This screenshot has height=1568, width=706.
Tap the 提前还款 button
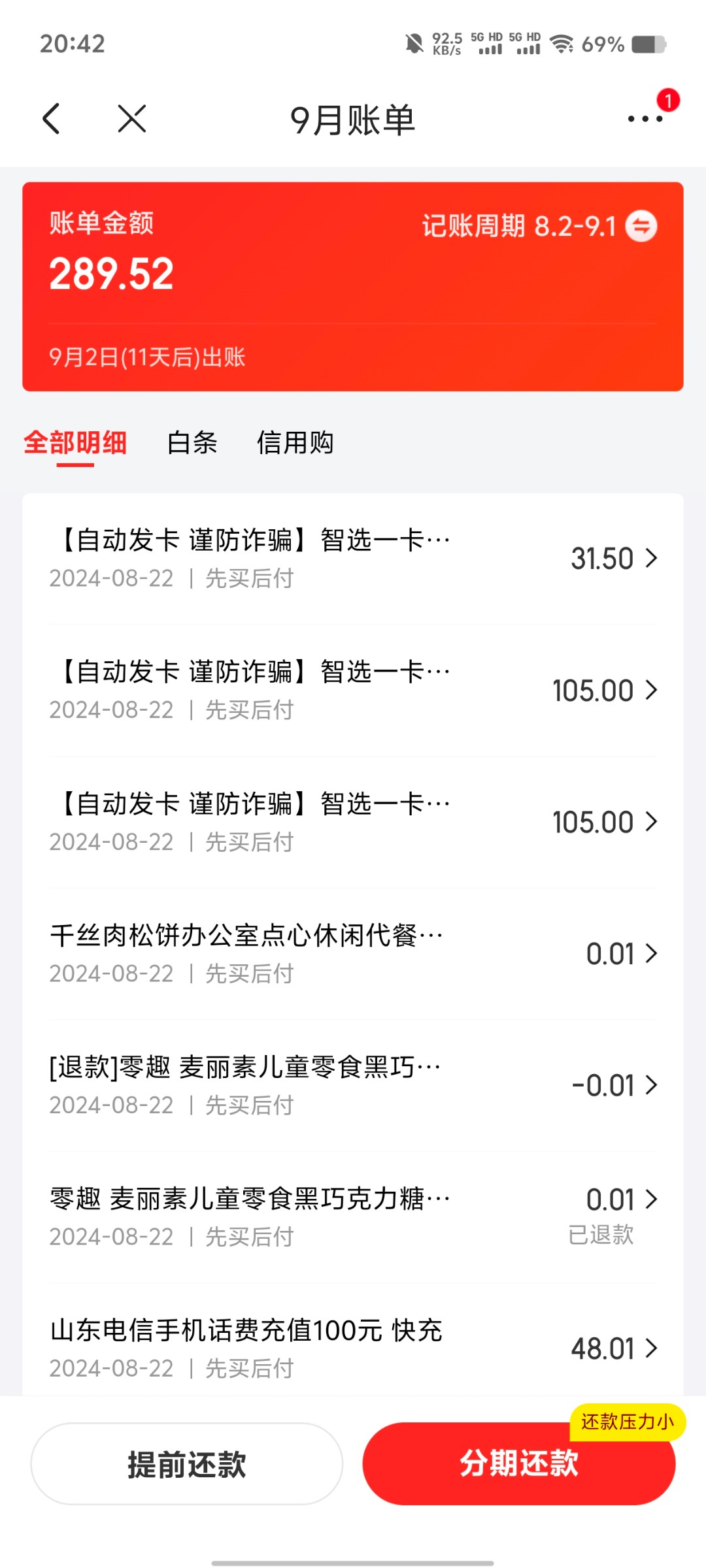[187, 1464]
